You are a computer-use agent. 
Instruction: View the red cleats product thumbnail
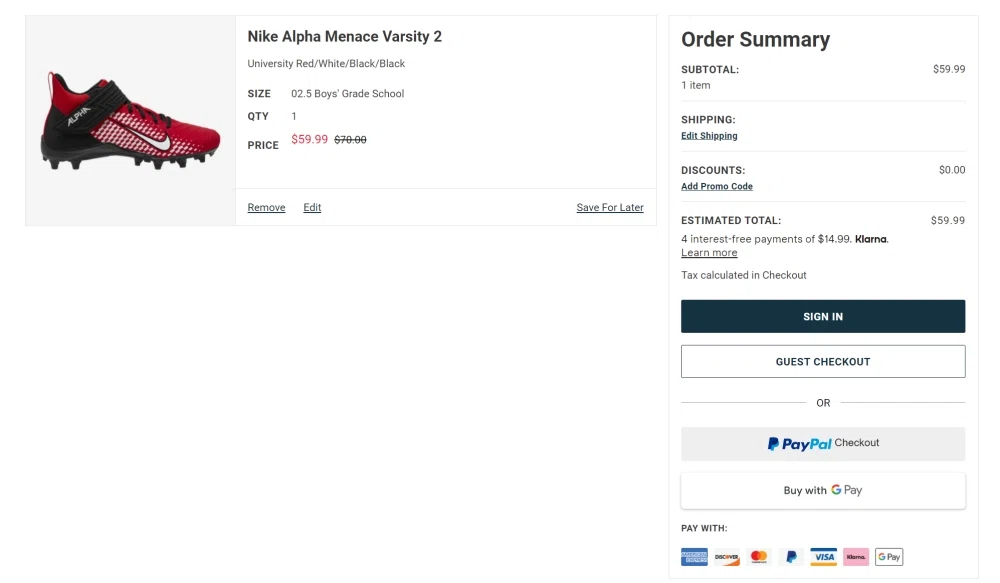128,119
